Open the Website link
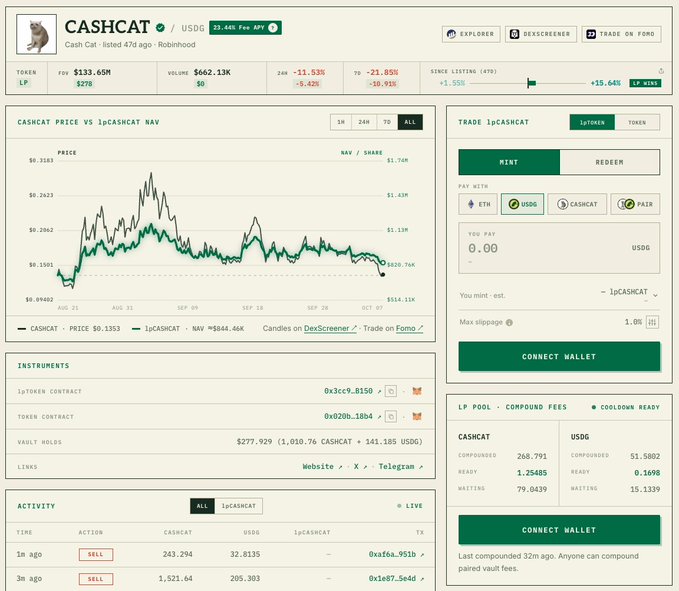679x591 pixels. point(322,467)
